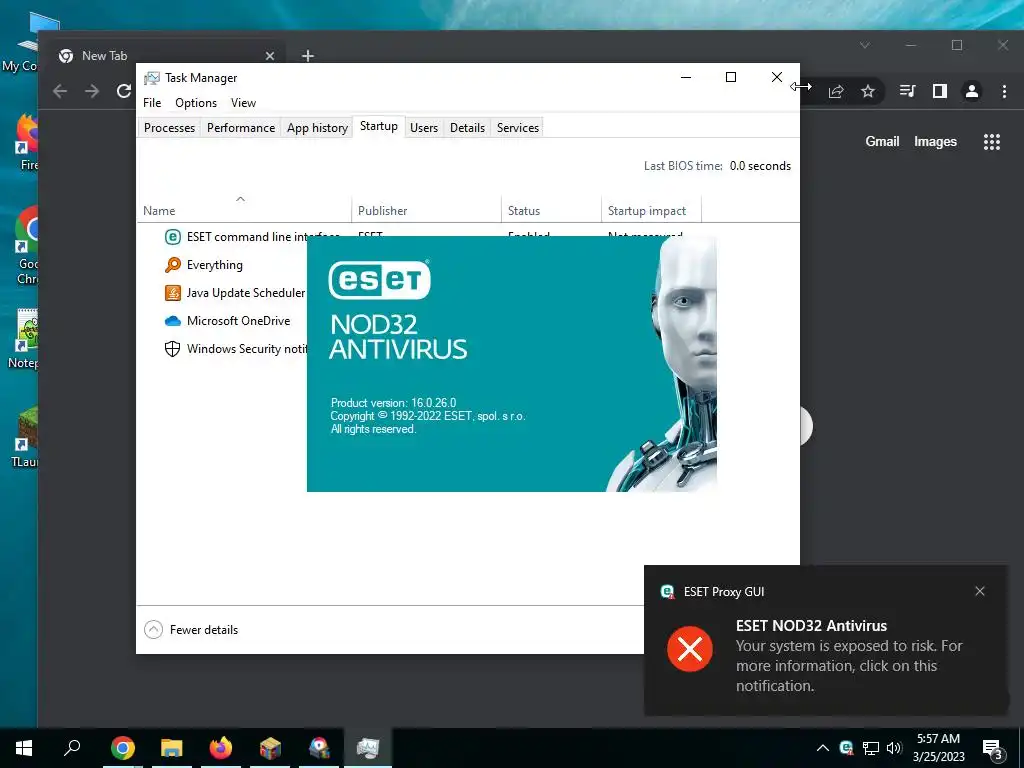
Task: Select the Microsoft OneDrive cloud icon
Action: click(x=172, y=321)
